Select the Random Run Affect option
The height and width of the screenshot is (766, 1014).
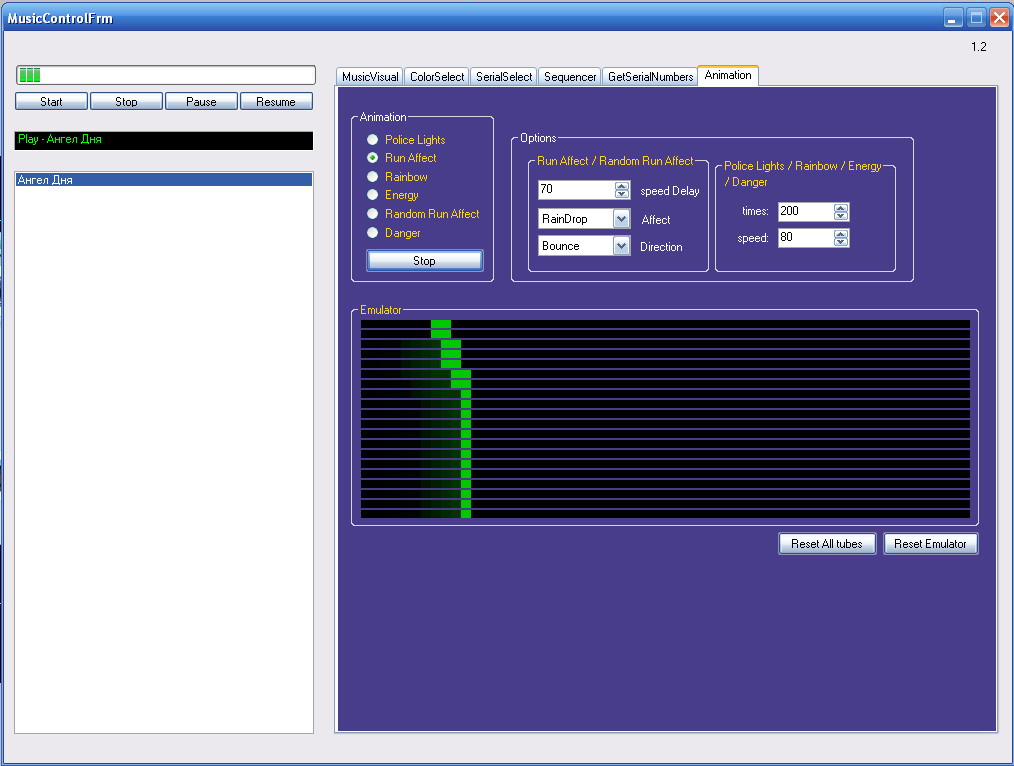pyautogui.click(x=374, y=214)
